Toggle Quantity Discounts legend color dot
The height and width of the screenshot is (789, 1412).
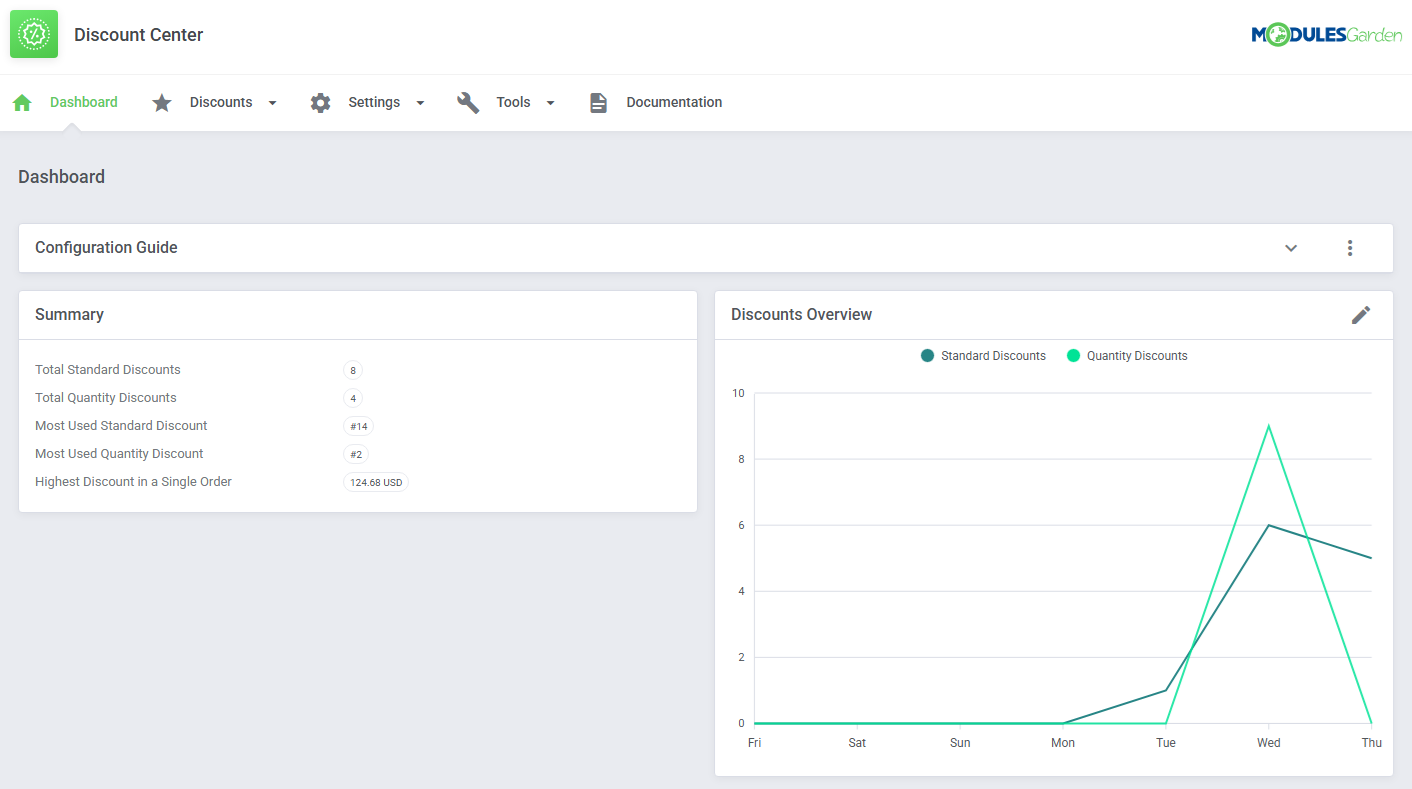(x=1073, y=356)
